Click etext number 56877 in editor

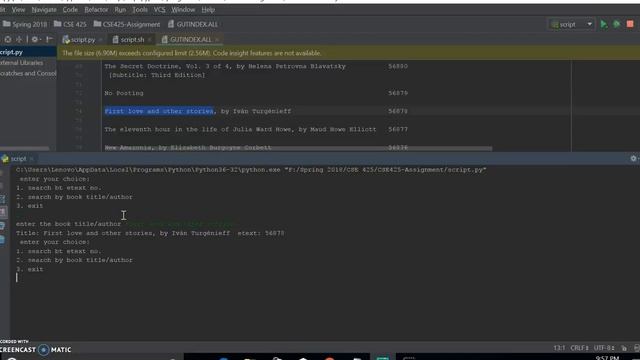click(x=398, y=129)
